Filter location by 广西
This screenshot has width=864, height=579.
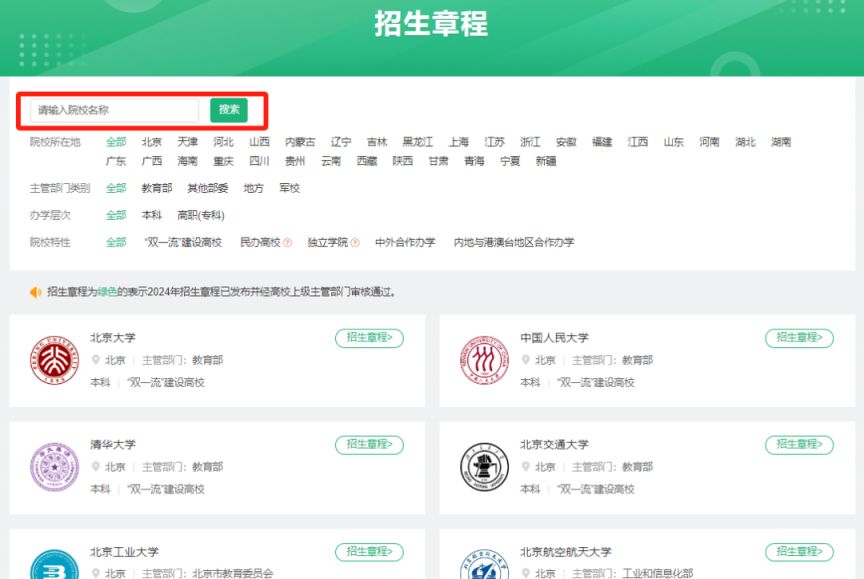click(x=152, y=161)
